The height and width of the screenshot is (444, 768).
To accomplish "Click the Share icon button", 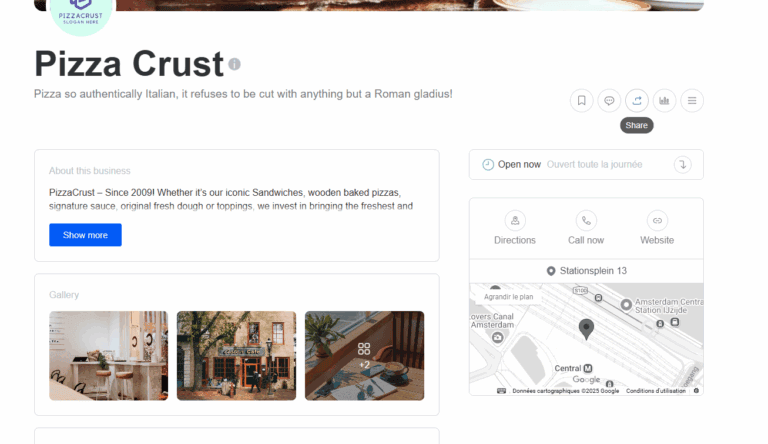I will pos(637,100).
